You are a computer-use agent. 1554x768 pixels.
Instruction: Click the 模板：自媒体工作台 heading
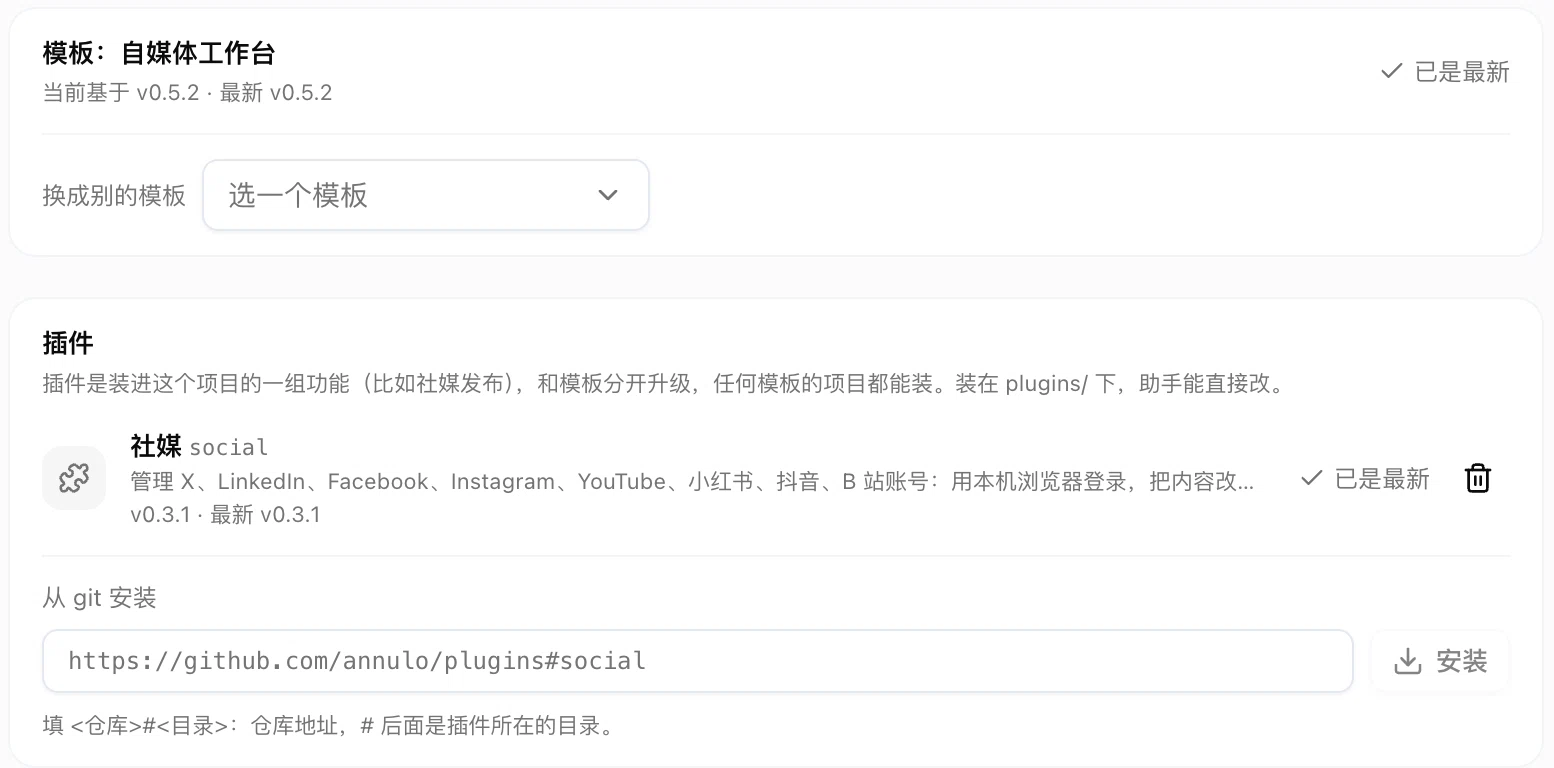click(159, 53)
